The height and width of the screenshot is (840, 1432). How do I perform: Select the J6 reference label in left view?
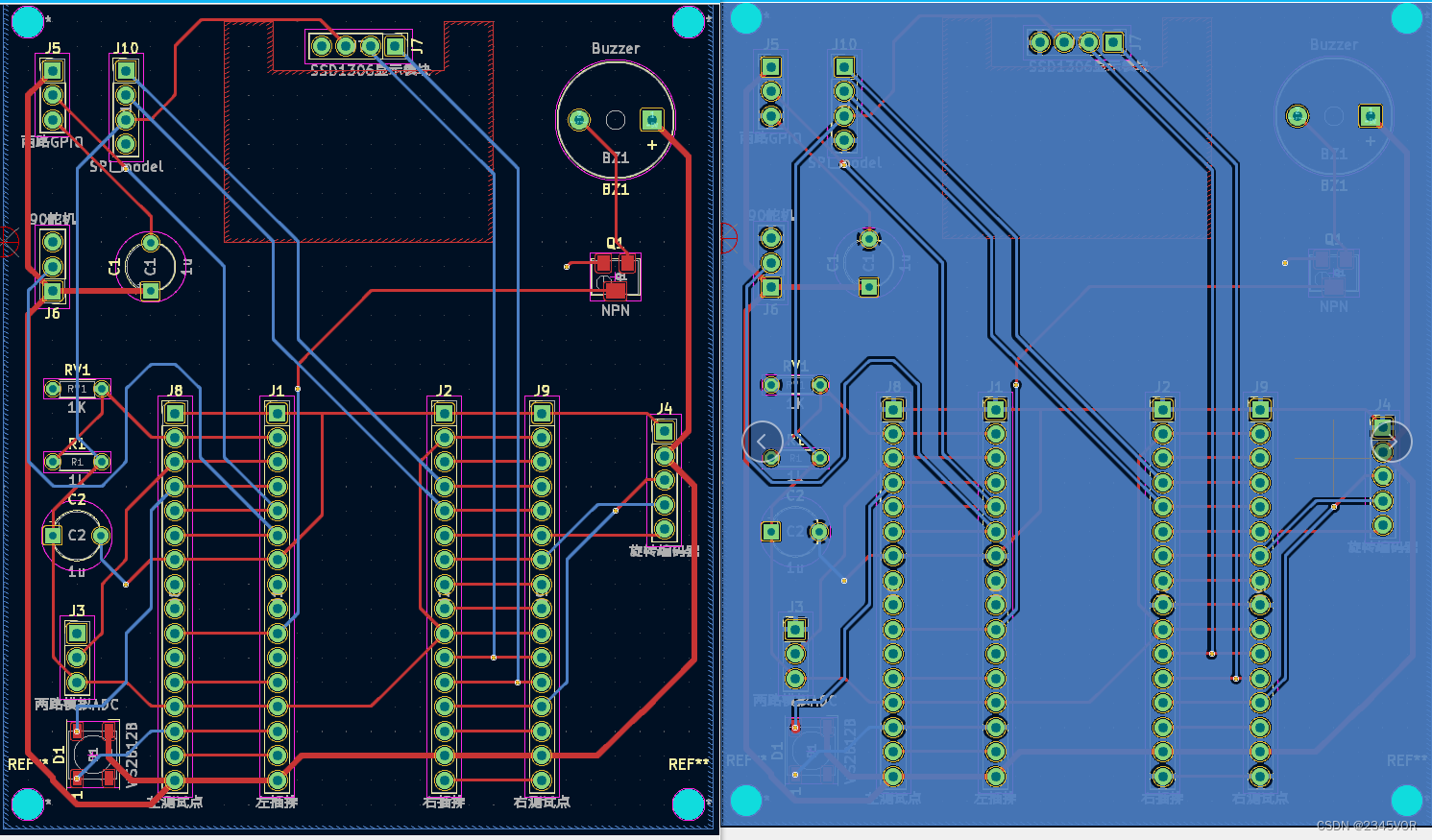53,313
